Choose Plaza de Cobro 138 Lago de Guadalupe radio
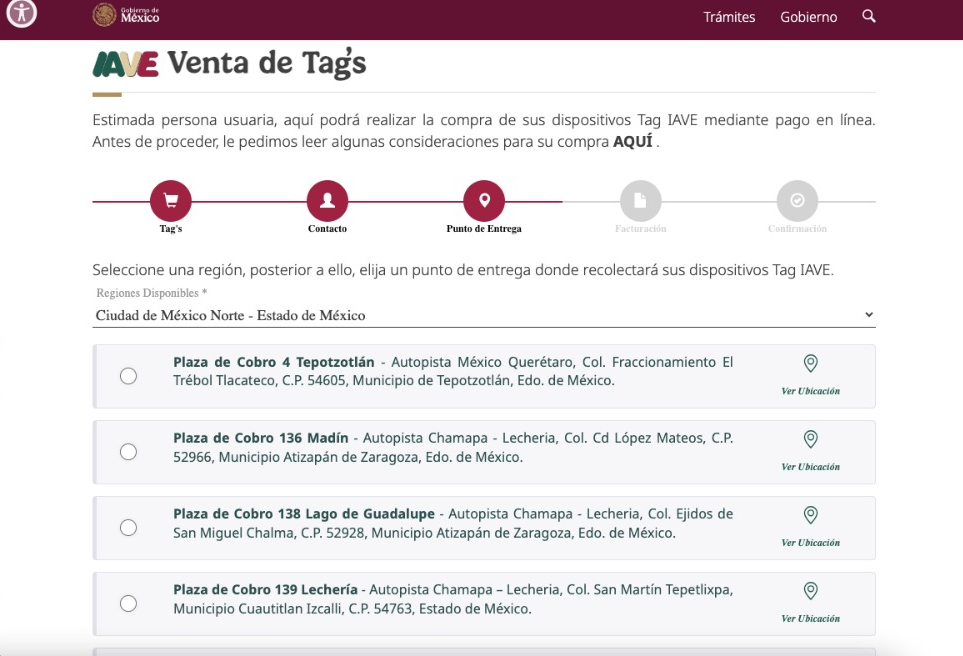This screenshot has width=963, height=656. click(128, 528)
